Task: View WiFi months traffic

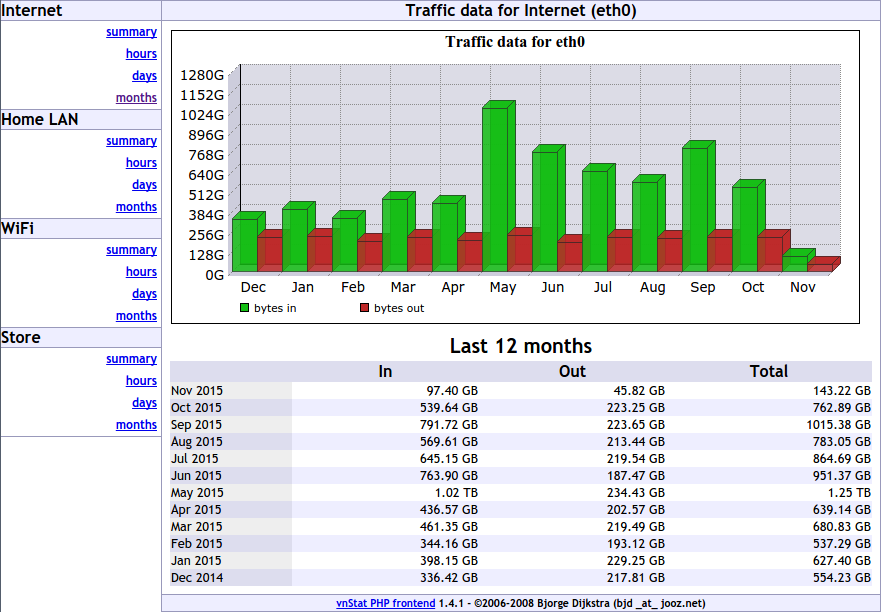Action: 136,316
